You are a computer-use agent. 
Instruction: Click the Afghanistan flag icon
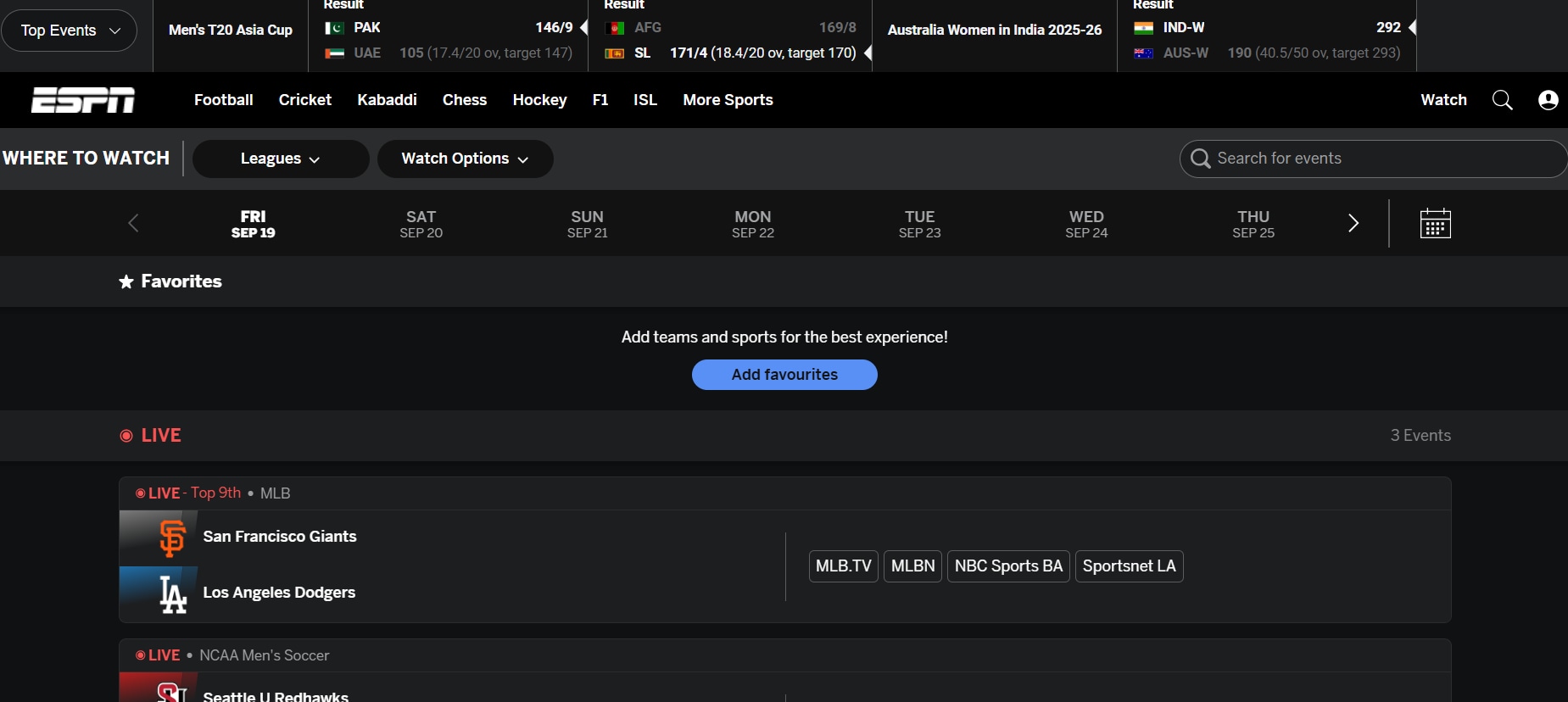[615, 28]
